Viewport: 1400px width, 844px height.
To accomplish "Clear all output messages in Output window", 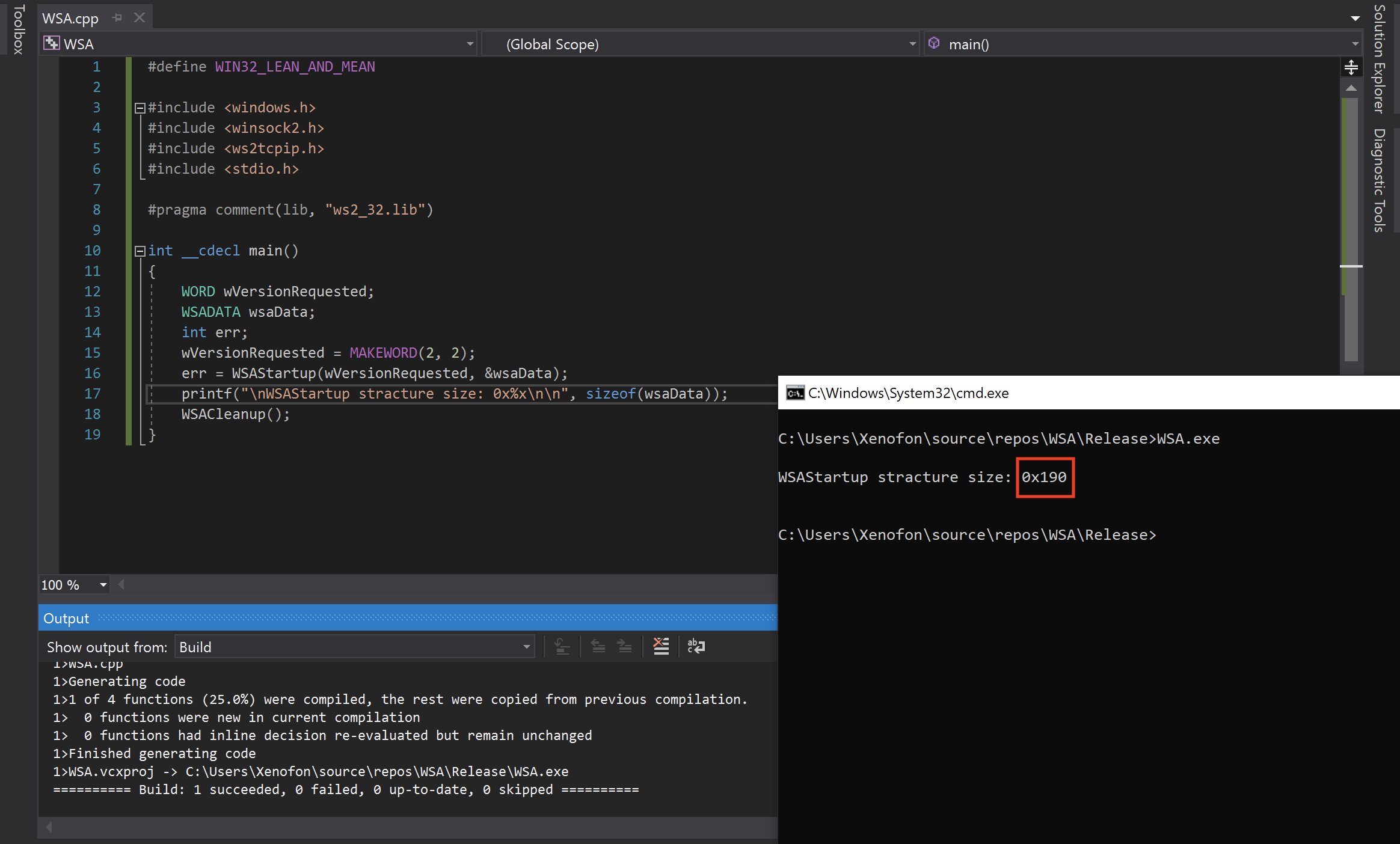I will coord(662,646).
